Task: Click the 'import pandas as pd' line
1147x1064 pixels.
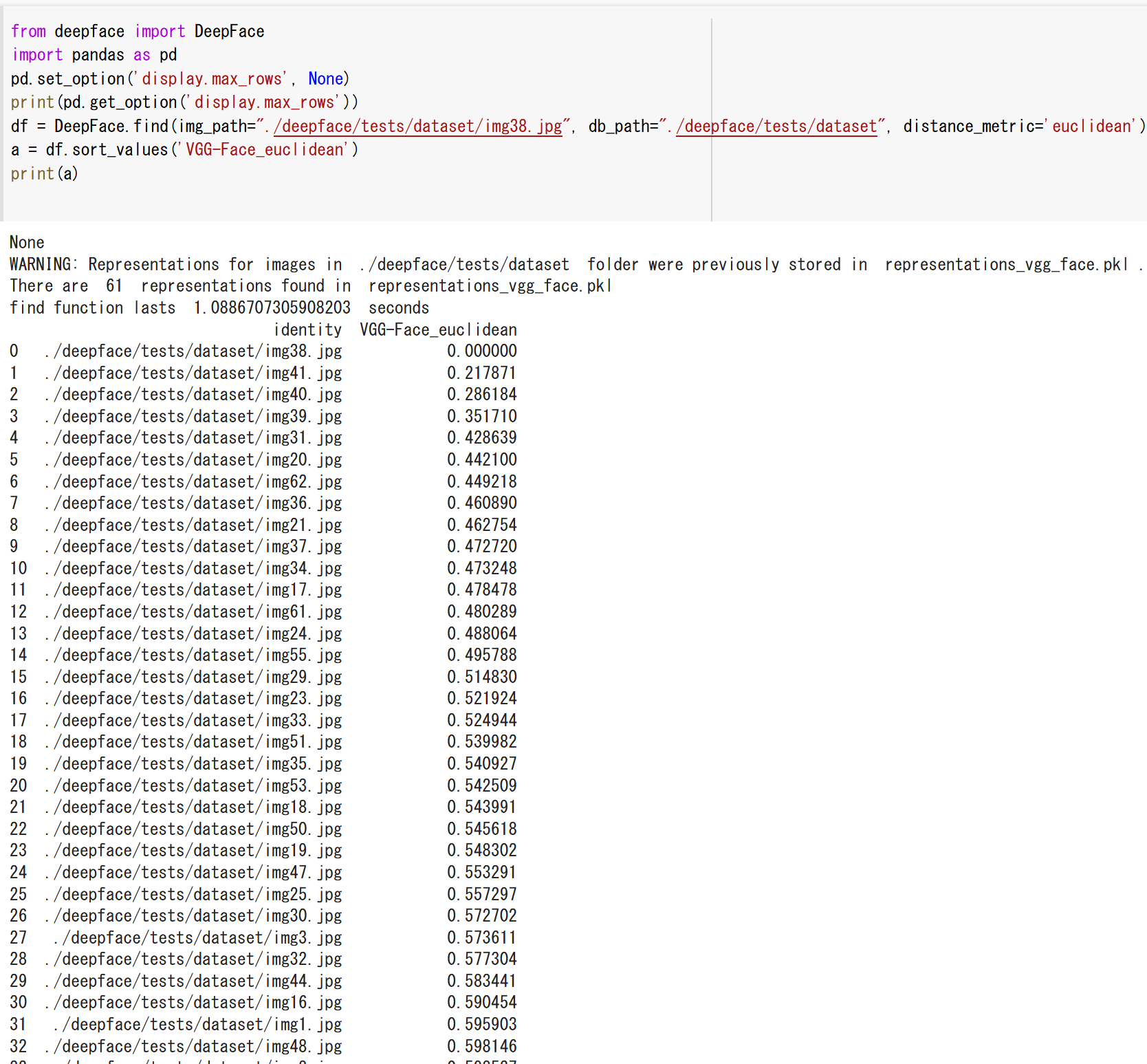Action: point(94,55)
